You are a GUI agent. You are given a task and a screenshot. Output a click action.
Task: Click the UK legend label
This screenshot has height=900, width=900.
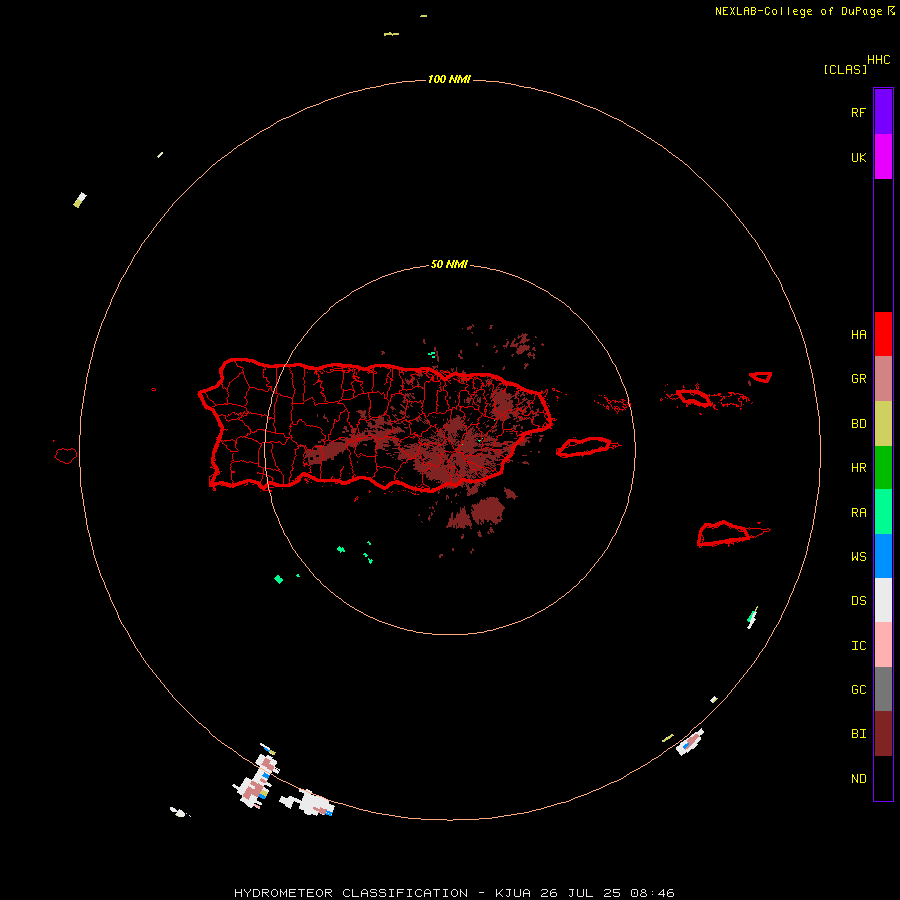pos(858,157)
